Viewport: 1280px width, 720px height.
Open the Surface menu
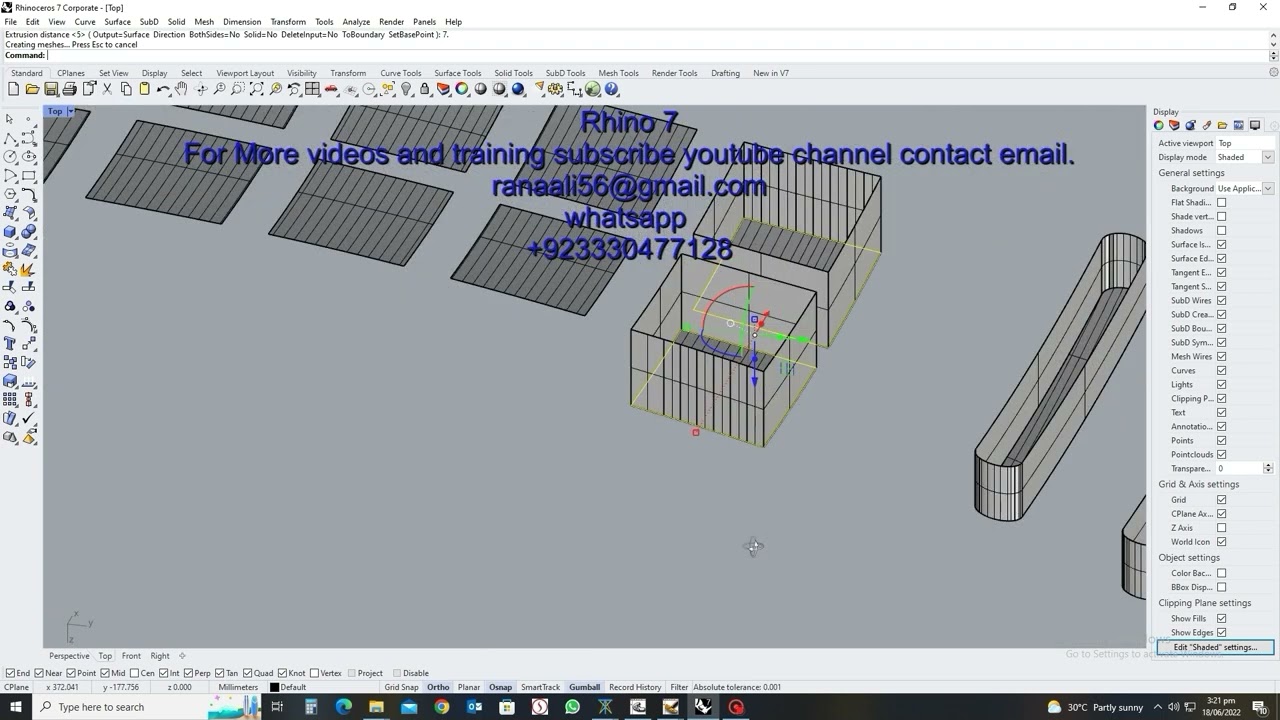(x=117, y=21)
